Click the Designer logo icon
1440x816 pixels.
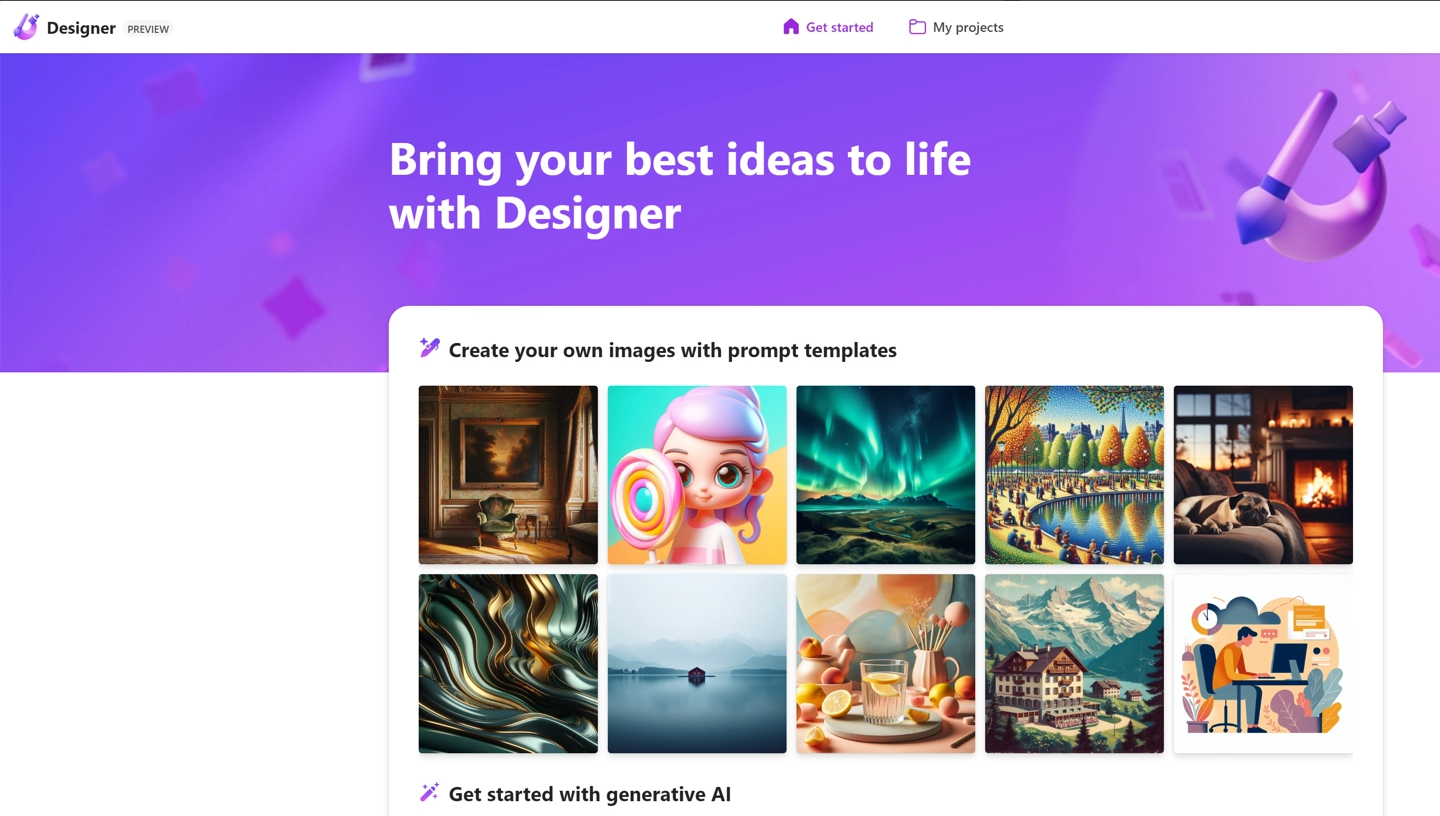click(26, 27)
